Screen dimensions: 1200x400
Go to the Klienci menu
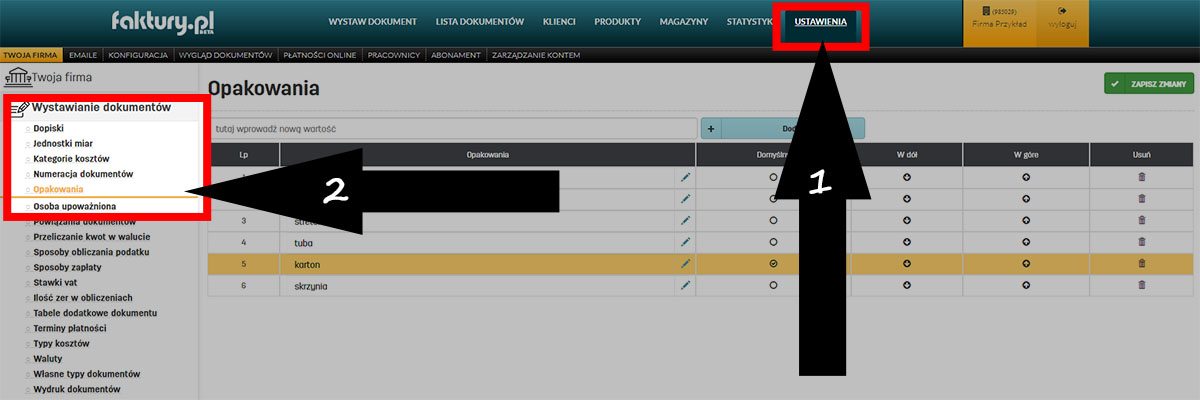pyautogui.click(x=559, y=21)
